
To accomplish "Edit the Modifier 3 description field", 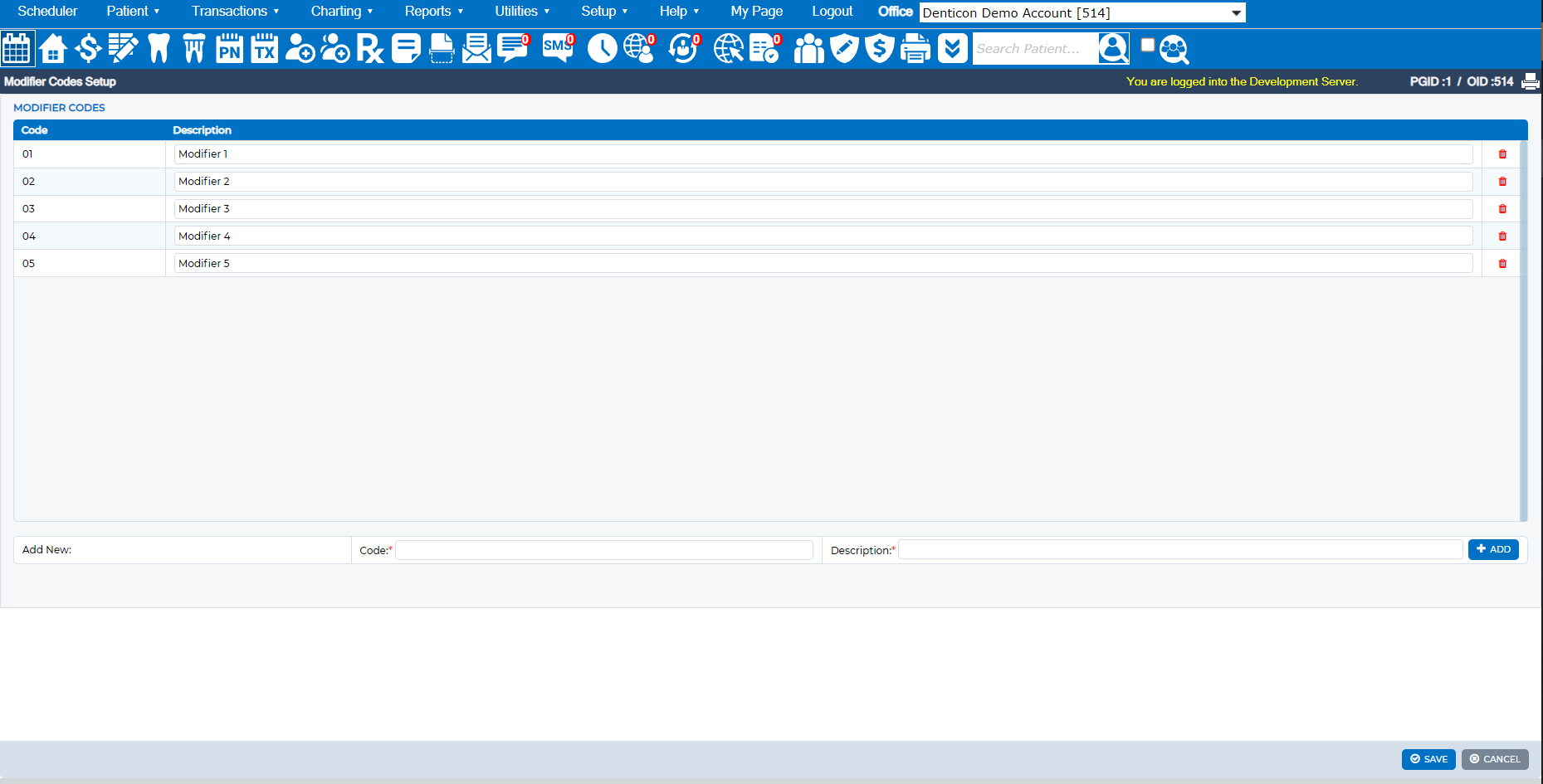I will [x=823, y=209].
